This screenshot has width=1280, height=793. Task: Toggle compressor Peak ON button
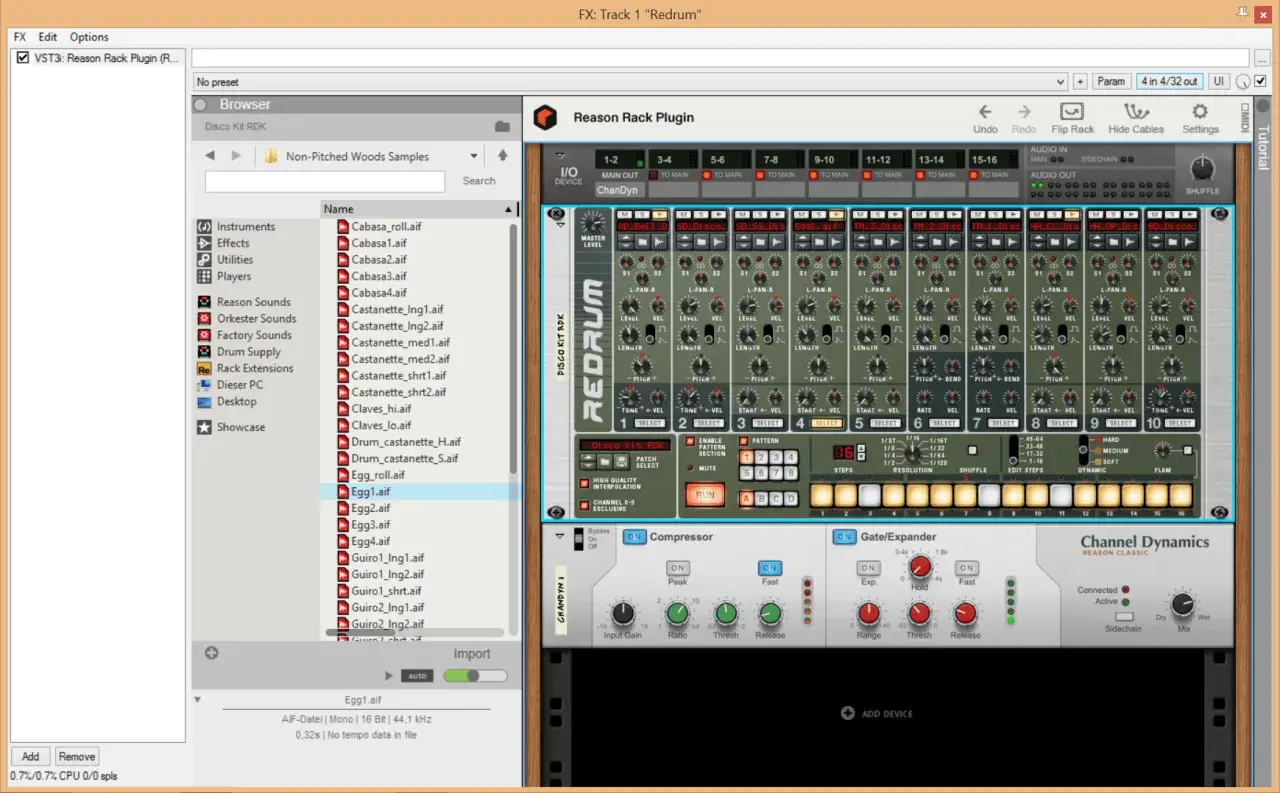678,568
